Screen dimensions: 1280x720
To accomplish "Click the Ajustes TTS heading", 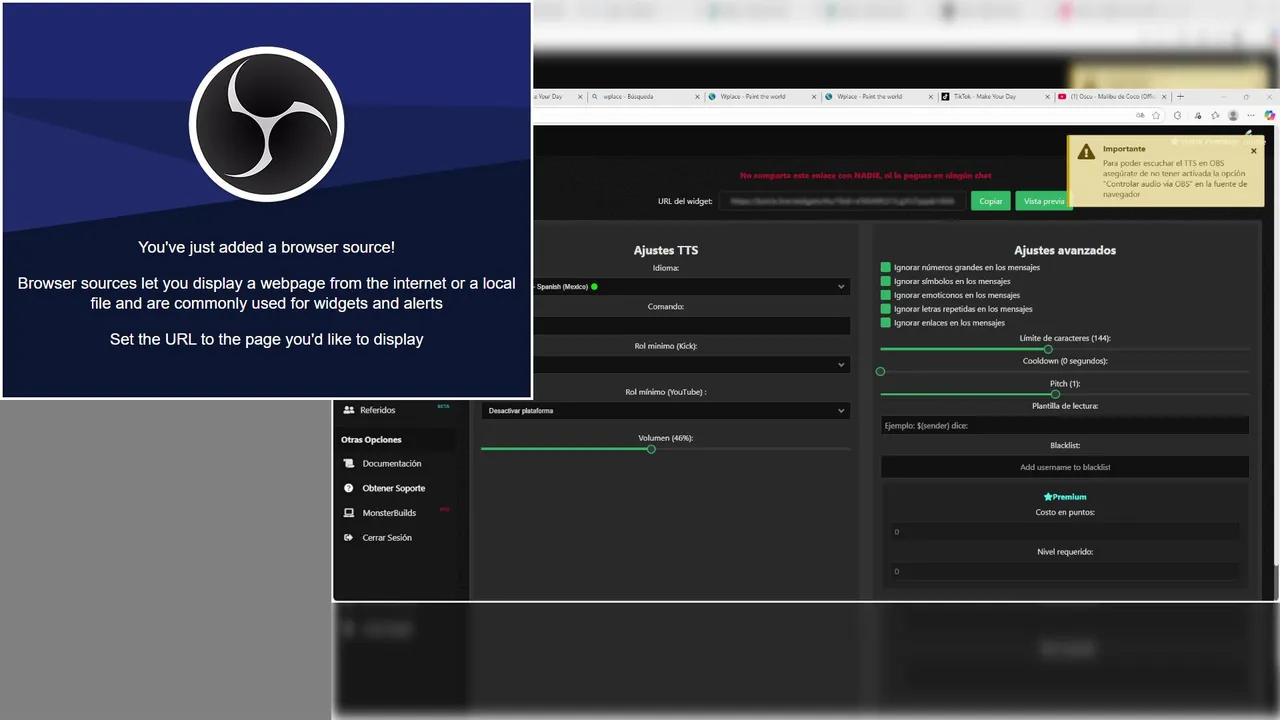I will [666, 250].
